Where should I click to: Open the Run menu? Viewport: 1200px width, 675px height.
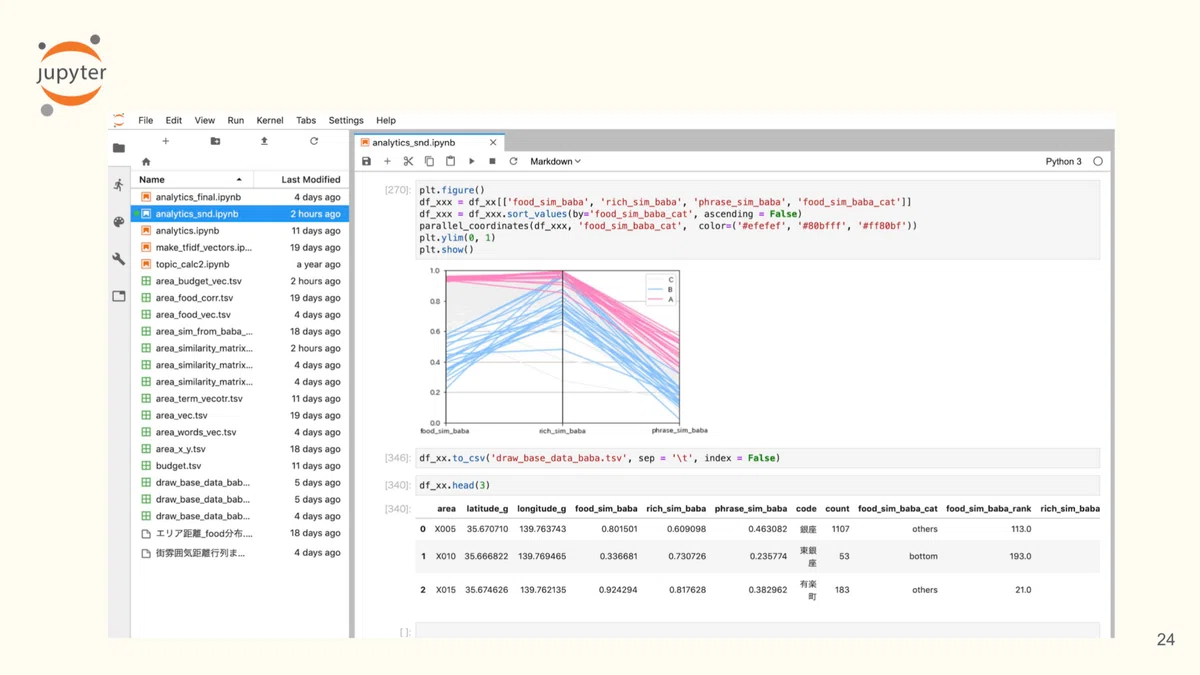(x=236, y=120)
